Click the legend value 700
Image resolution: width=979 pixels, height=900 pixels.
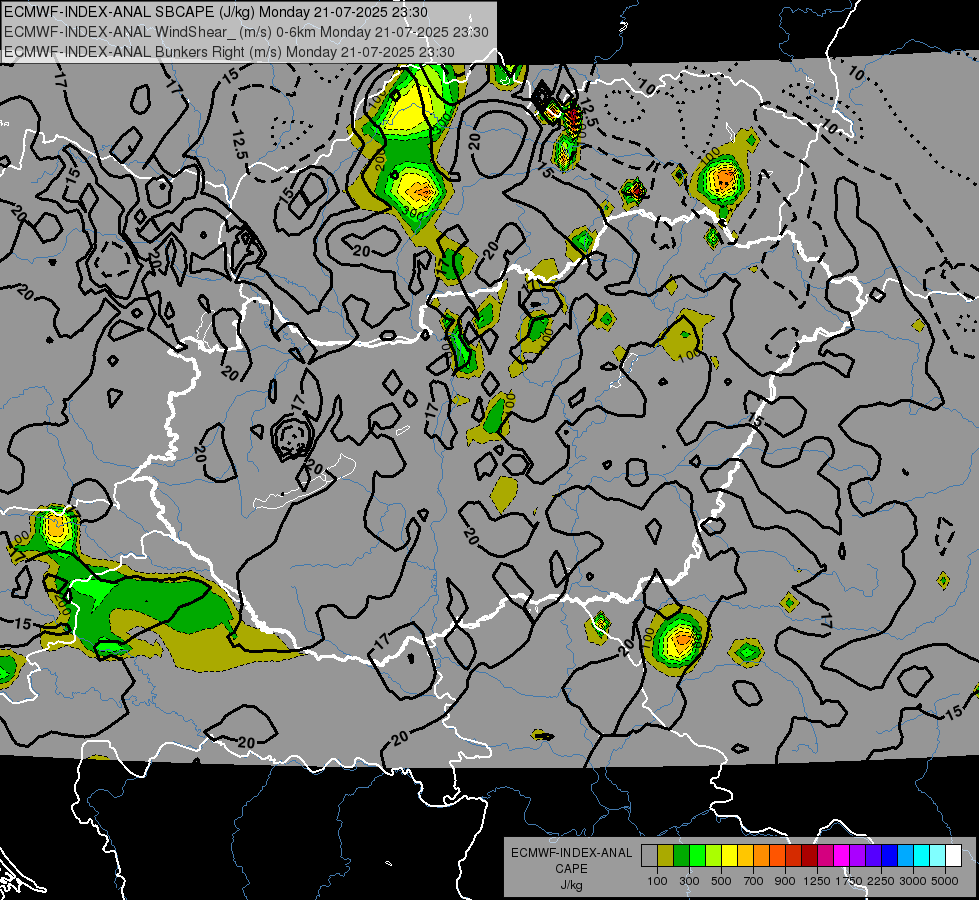[754, 881]
